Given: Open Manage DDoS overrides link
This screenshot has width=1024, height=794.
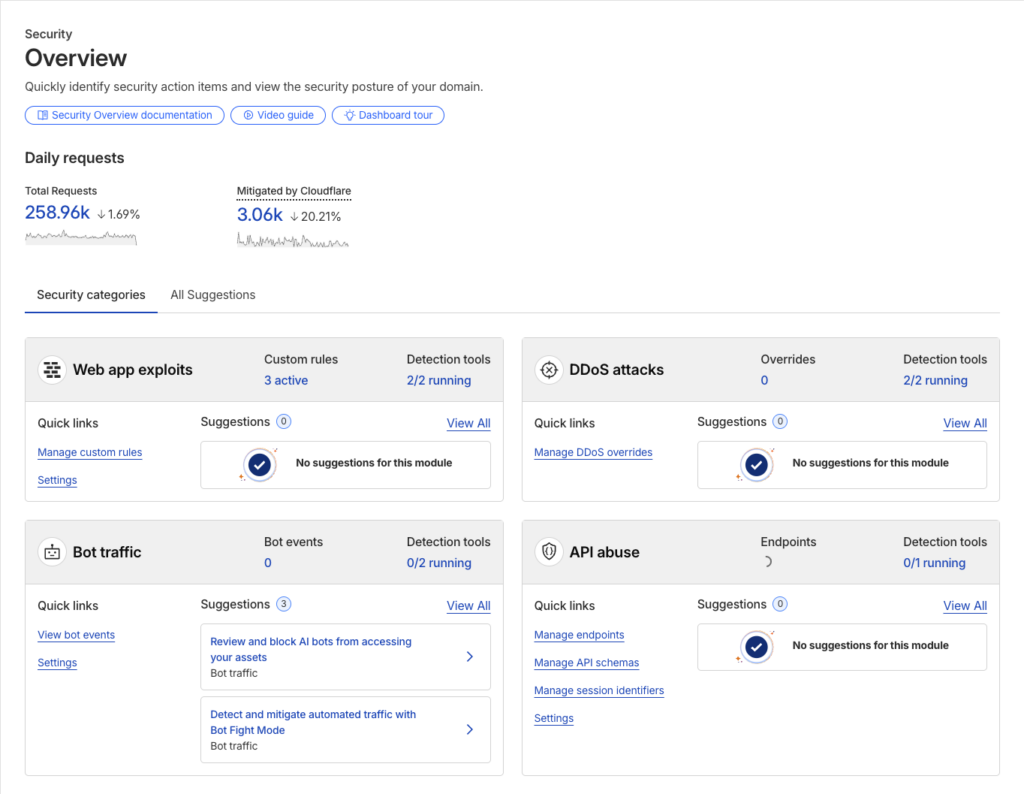Looking at the screenshot, I should (593, 452).
